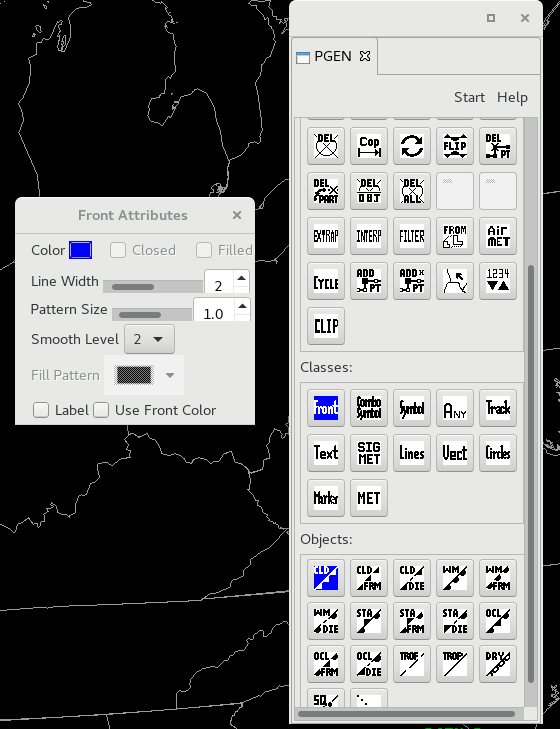
Task: Select the DRY line front object
Action: pyautogui.click(x=498, y=664)
